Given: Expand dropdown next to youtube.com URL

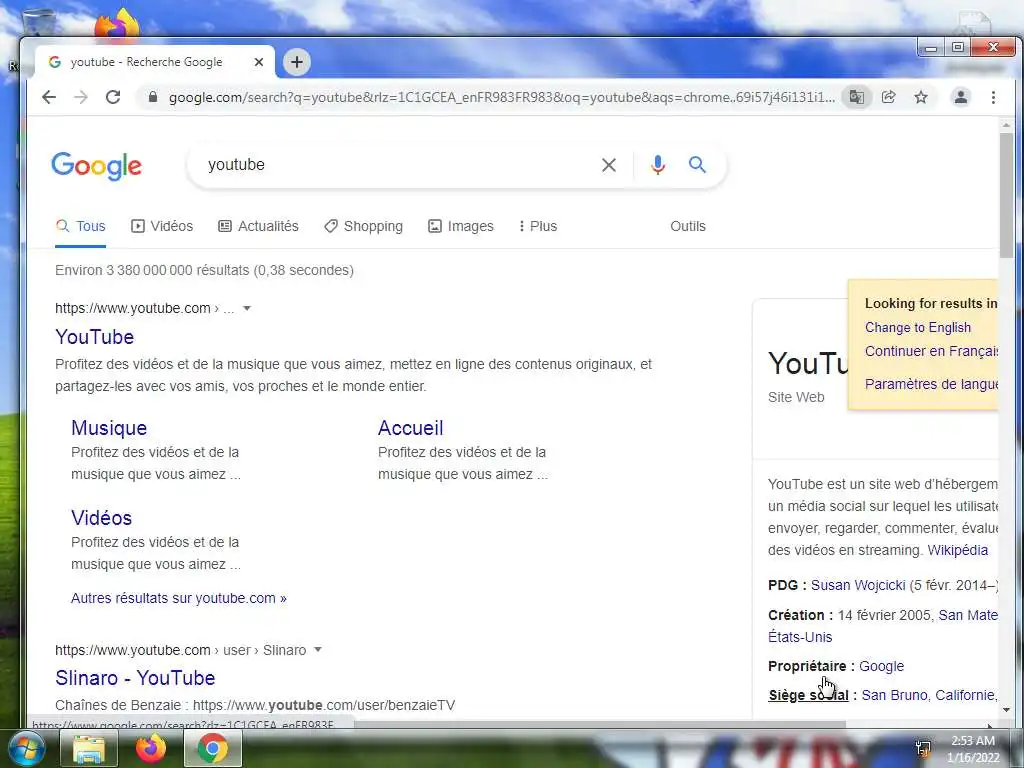Looking at the screenshot, I should 247,308.
